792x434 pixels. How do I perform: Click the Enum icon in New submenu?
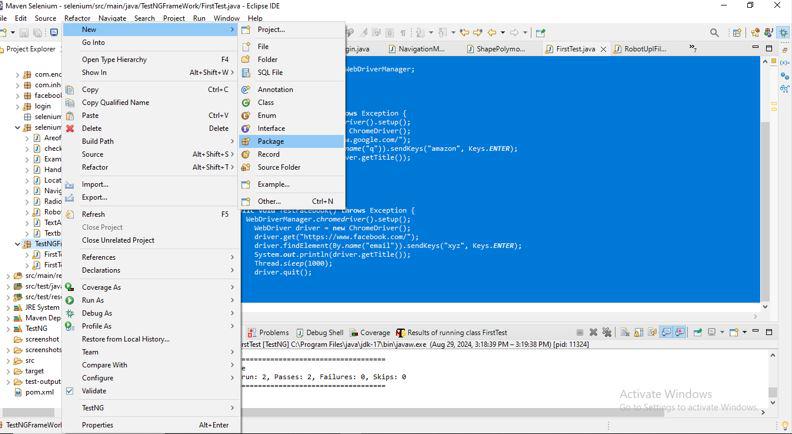pyautogui.click(x=245, y=115)
